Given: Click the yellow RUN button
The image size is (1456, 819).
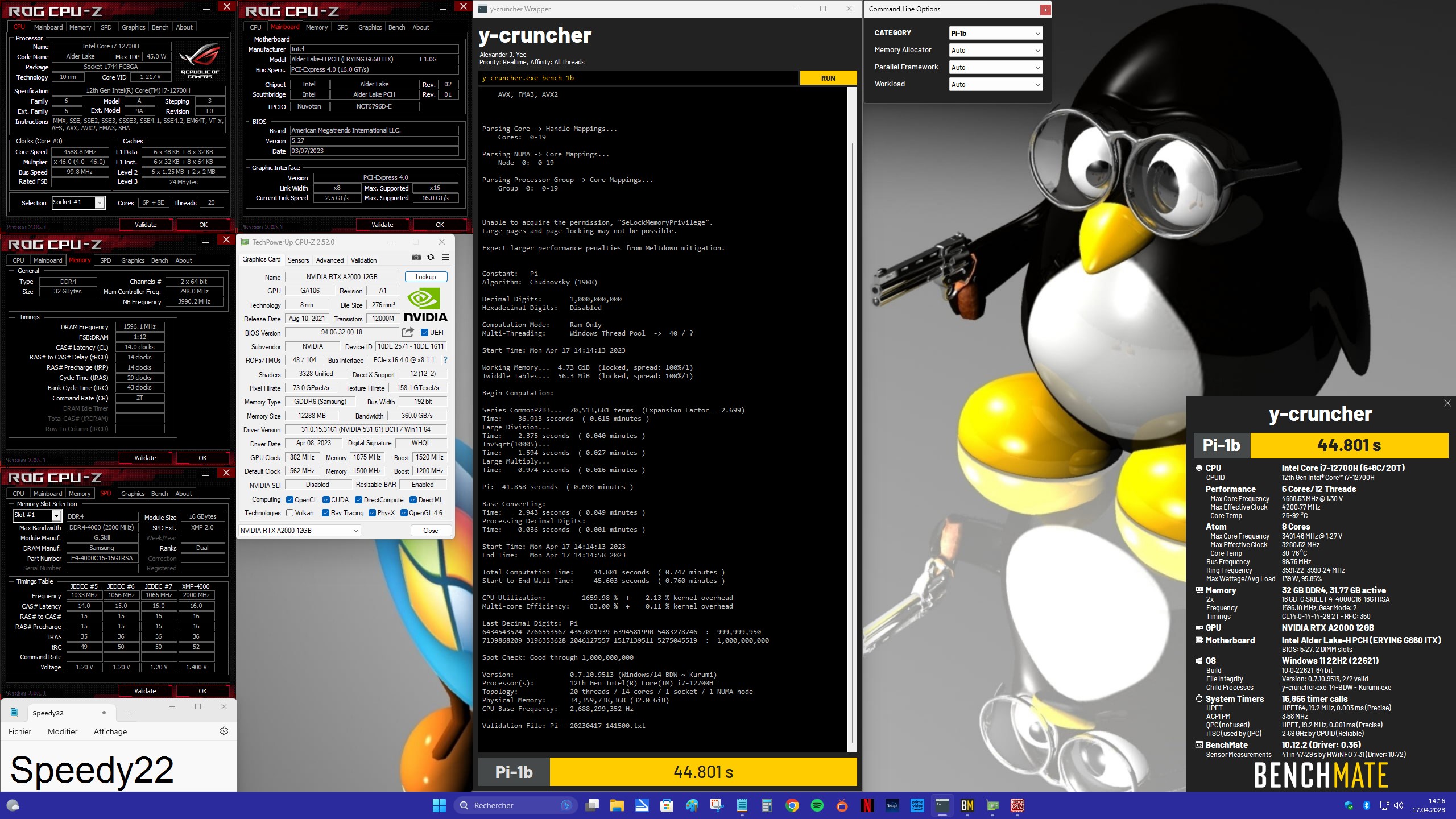Looking at the screenshot, I should click(x=828, y=78).
